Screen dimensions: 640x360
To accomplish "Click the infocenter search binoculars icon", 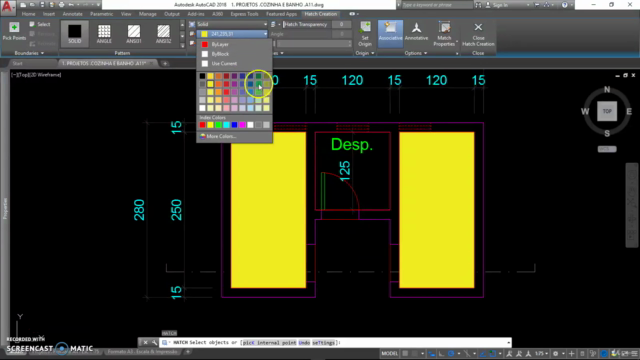I will (x=478, y=5).
